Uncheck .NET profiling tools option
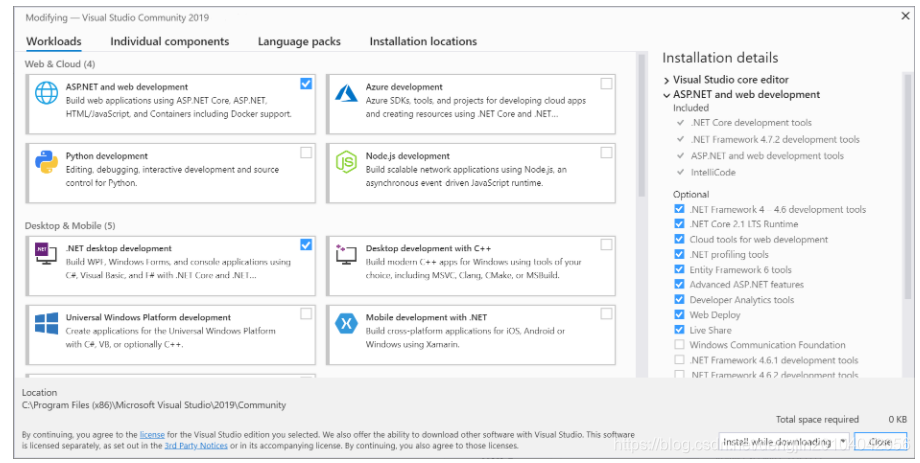The width and height of the screenshot is (920, 463). (679, 254)
